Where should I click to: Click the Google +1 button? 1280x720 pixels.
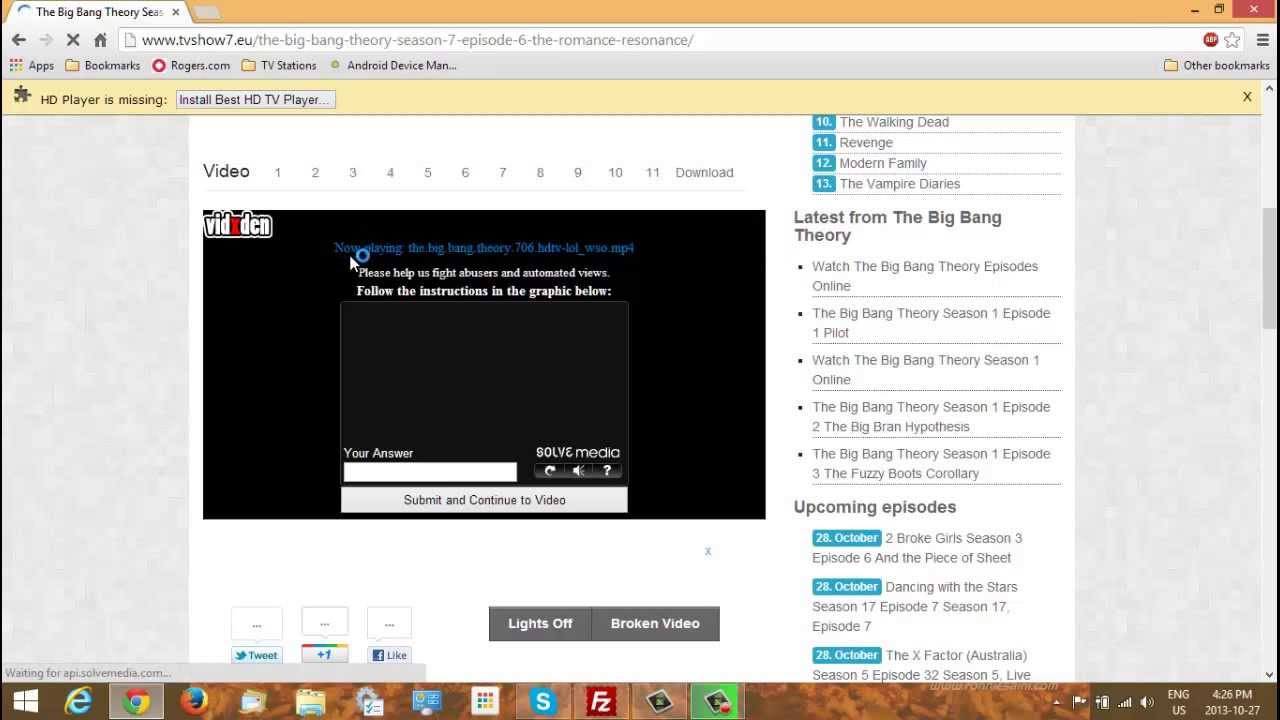click(x=324, y=654)
